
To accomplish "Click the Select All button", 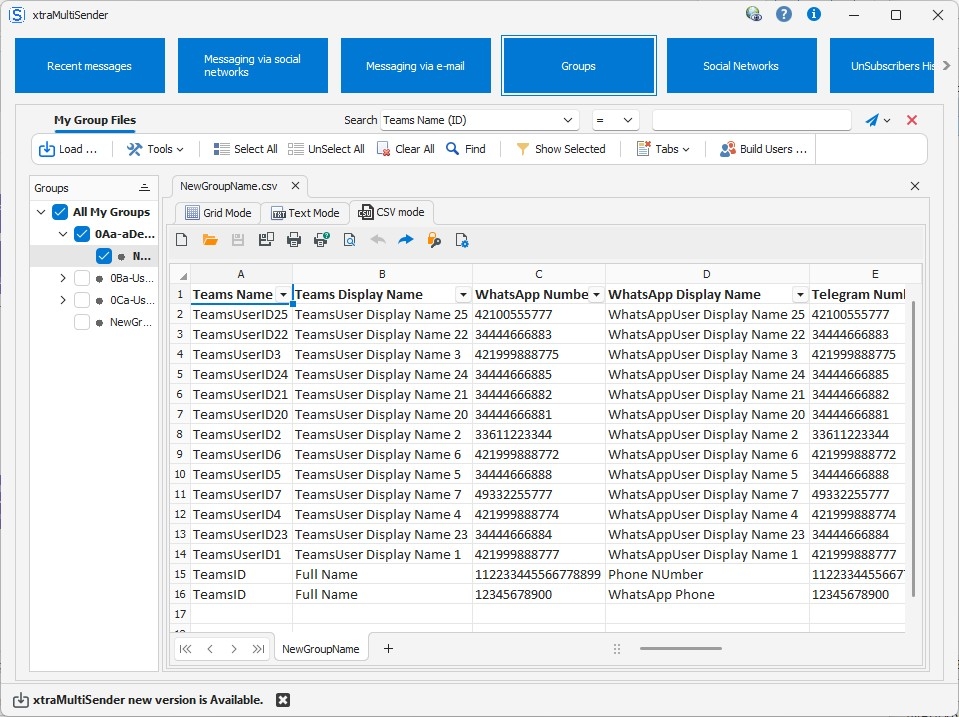I will 245,149.
